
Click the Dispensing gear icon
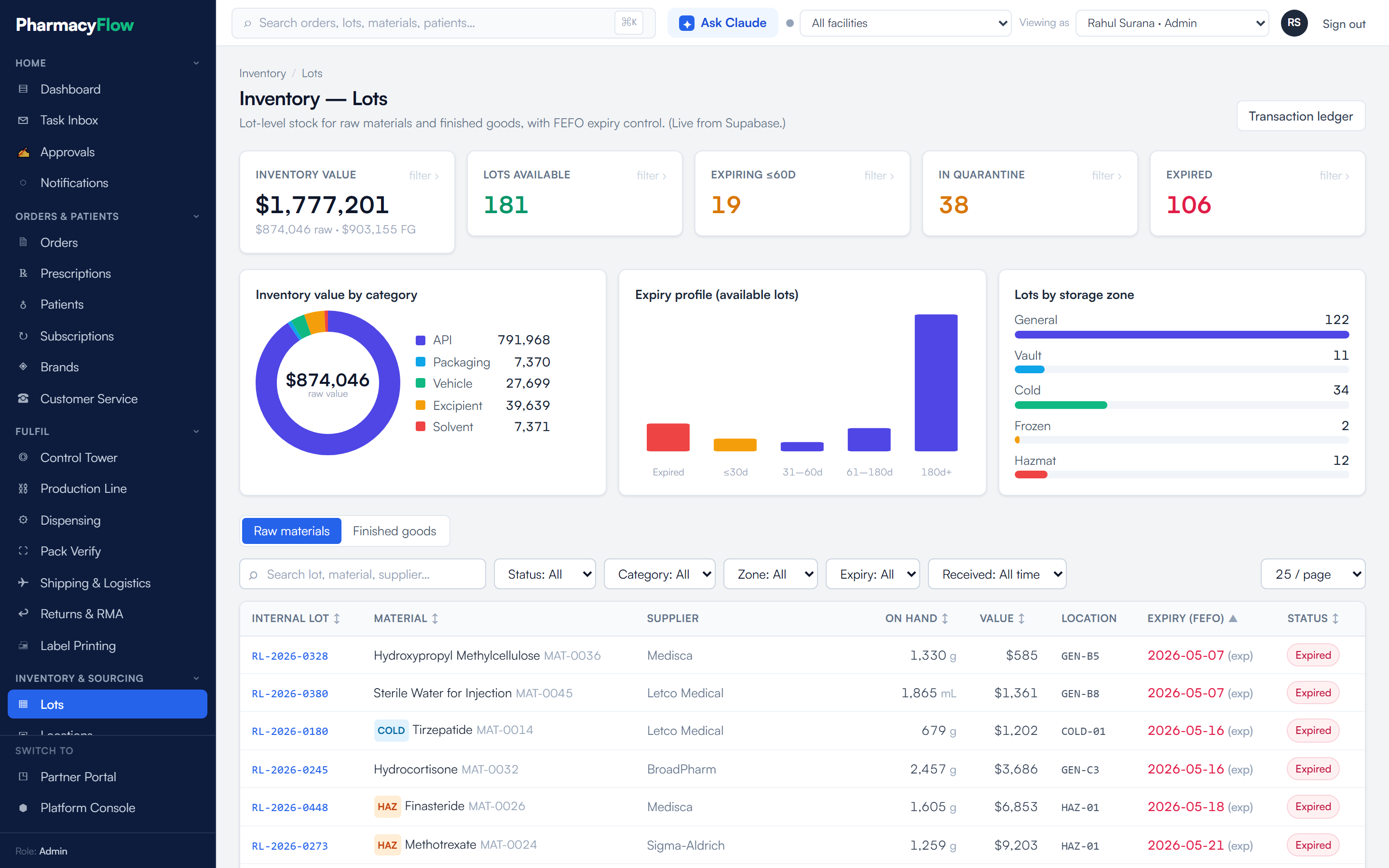click(23, 520)
